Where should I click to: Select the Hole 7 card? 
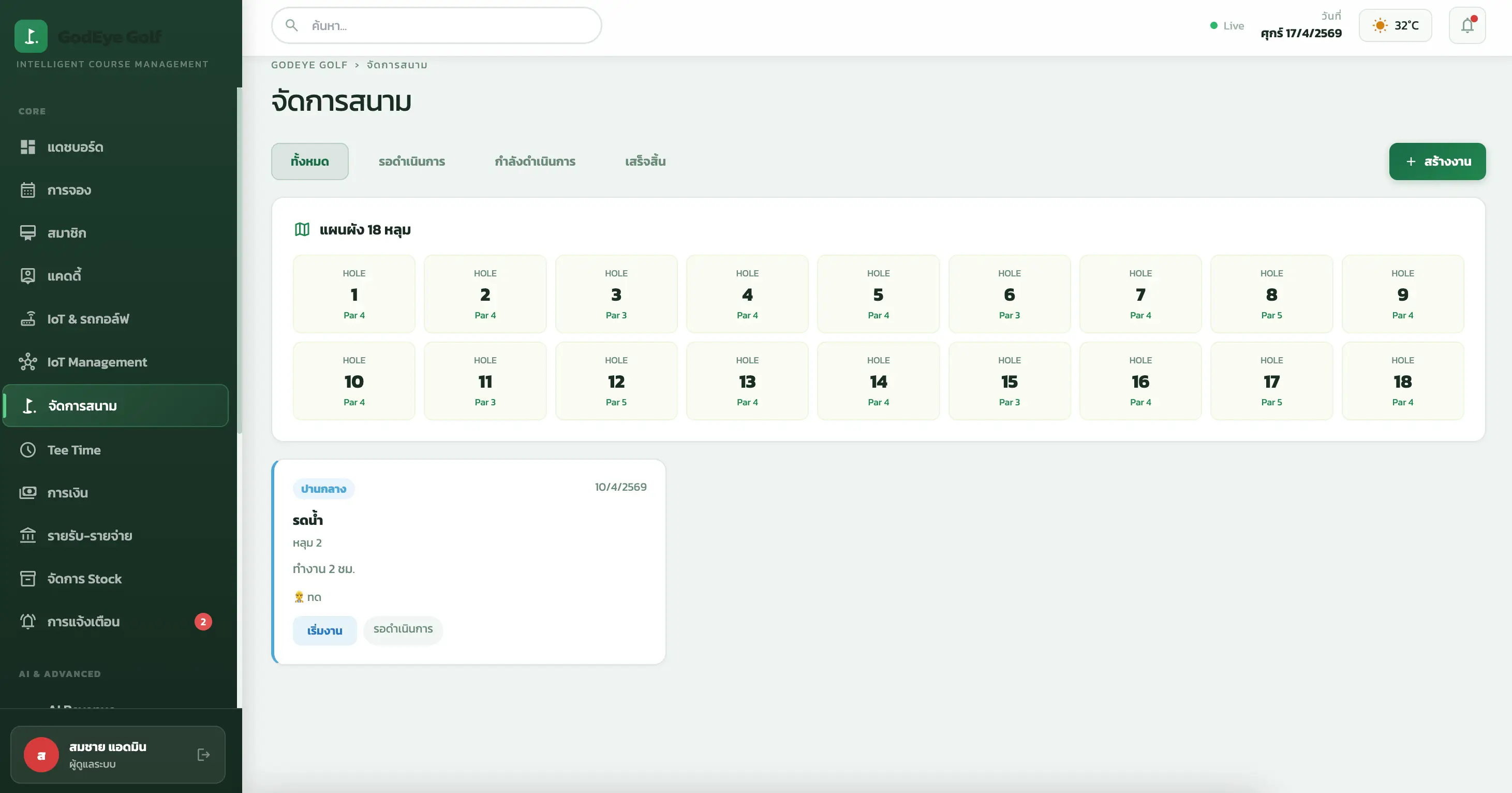coord(1140,293)
